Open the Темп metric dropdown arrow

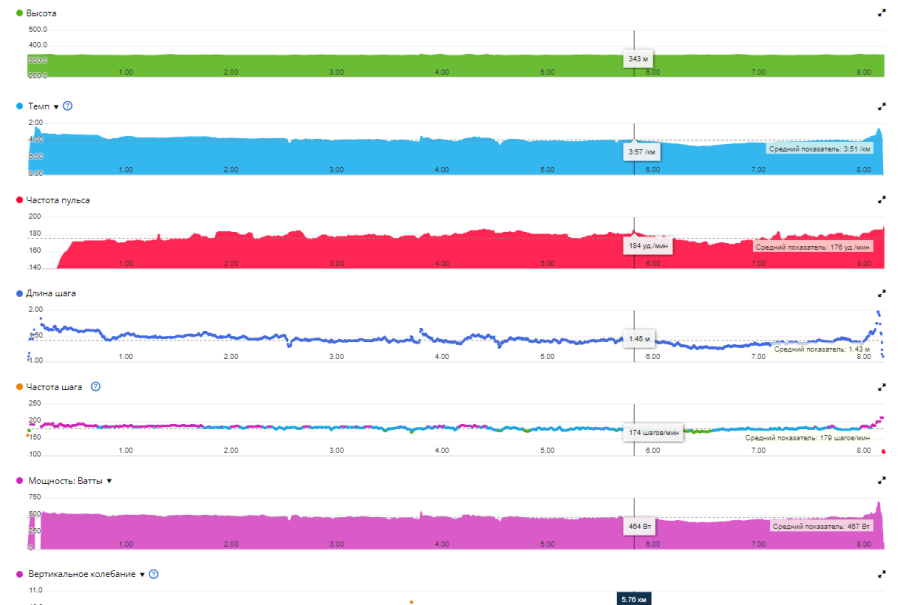pos(56,106)
